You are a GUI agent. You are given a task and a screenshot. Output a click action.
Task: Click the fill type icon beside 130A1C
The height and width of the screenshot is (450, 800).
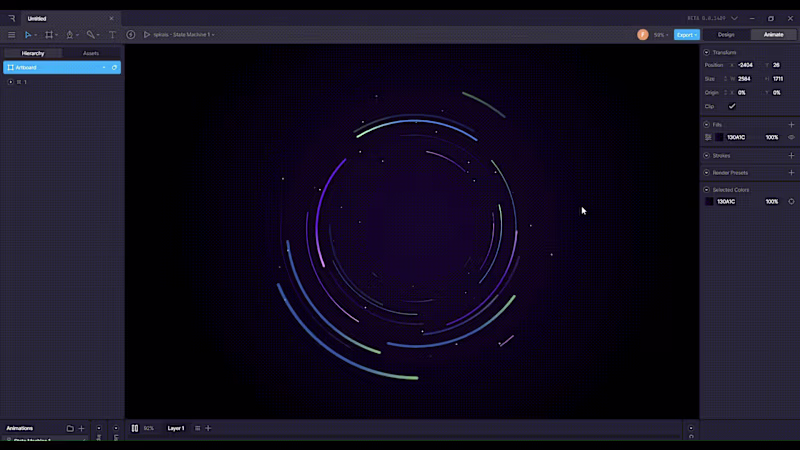coord(708,137)
